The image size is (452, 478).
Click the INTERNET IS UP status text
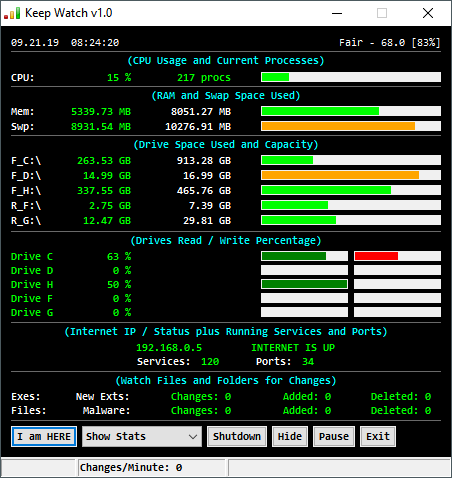293,348
